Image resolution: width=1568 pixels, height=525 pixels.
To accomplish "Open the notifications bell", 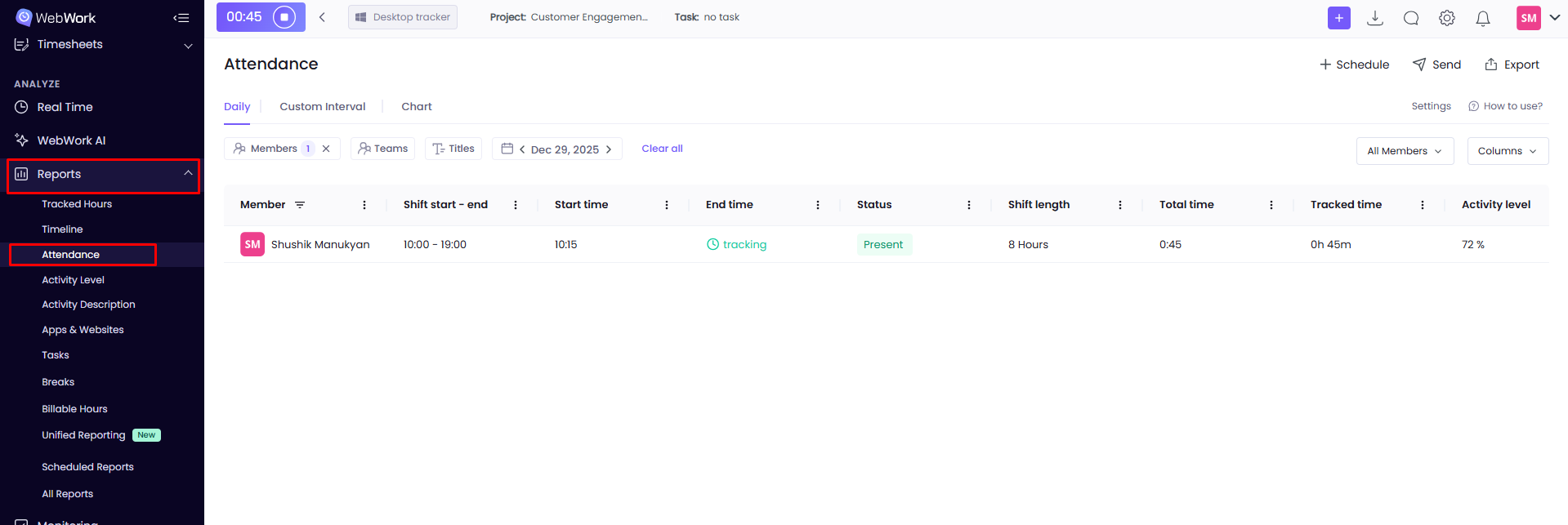I will coord(1483,18).
